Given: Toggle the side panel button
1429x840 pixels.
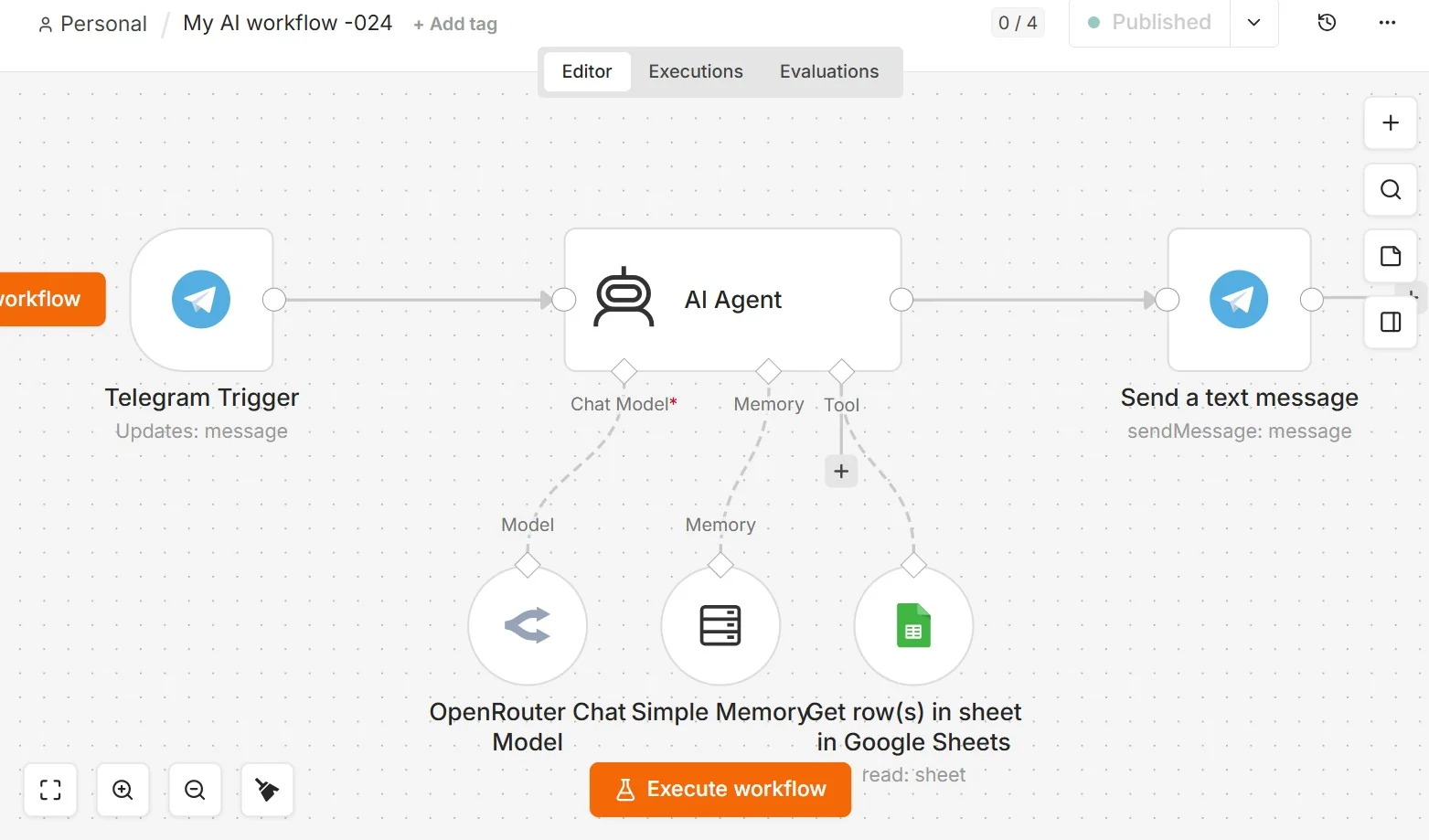Looking at the screenshot, I should point(1391,323).
